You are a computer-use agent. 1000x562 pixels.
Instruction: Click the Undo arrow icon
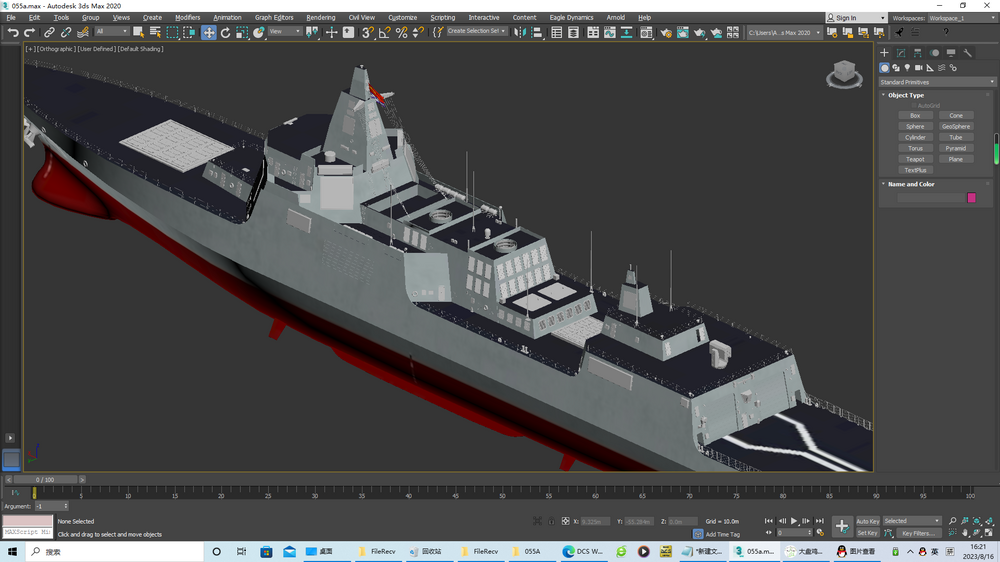[x=13, y=32]
